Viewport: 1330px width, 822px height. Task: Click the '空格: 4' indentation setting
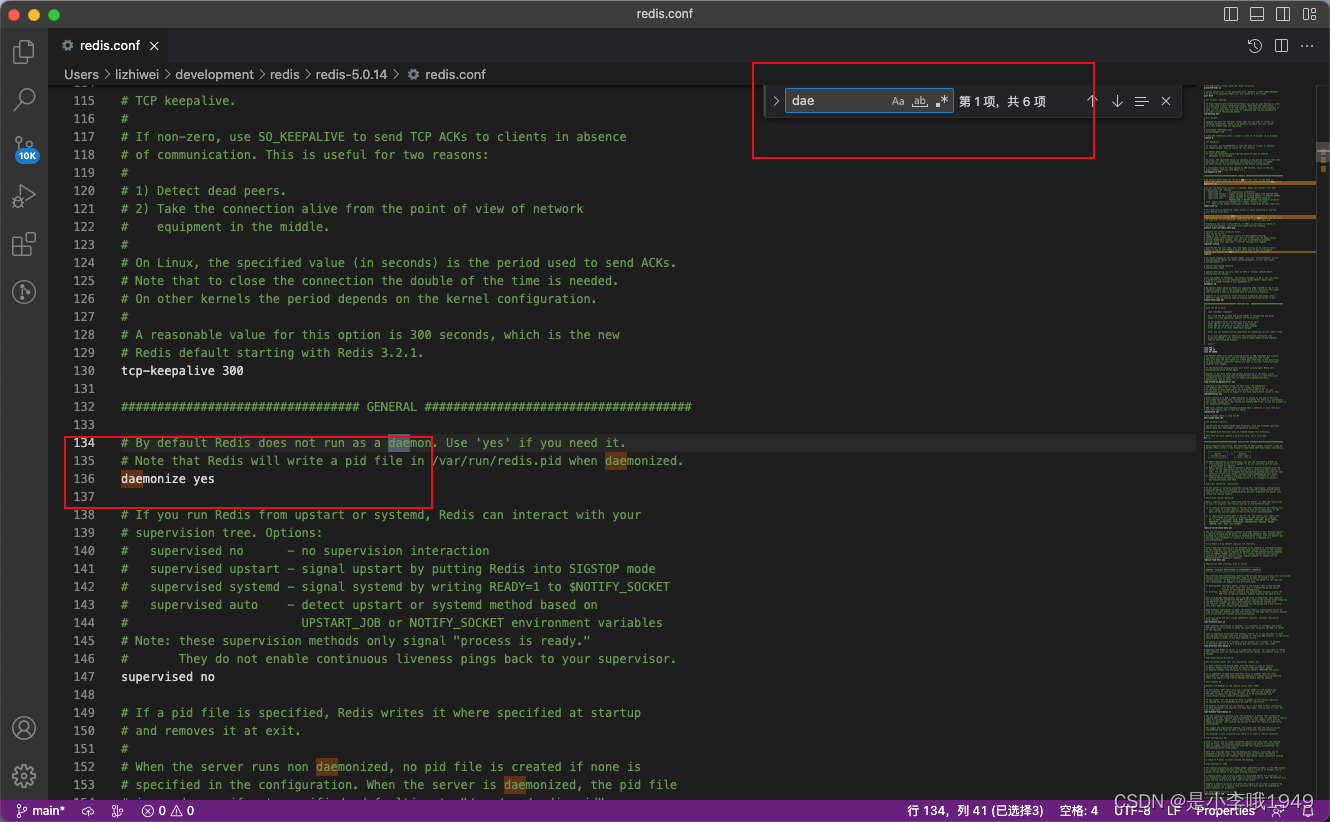1080,811
